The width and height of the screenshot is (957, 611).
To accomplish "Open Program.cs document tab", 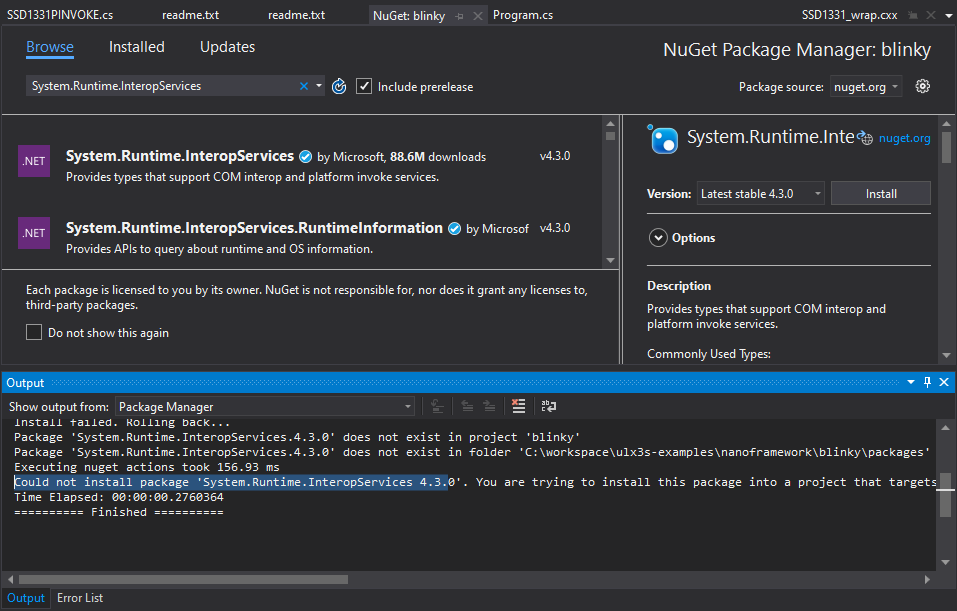I will [x=523, y=15].
